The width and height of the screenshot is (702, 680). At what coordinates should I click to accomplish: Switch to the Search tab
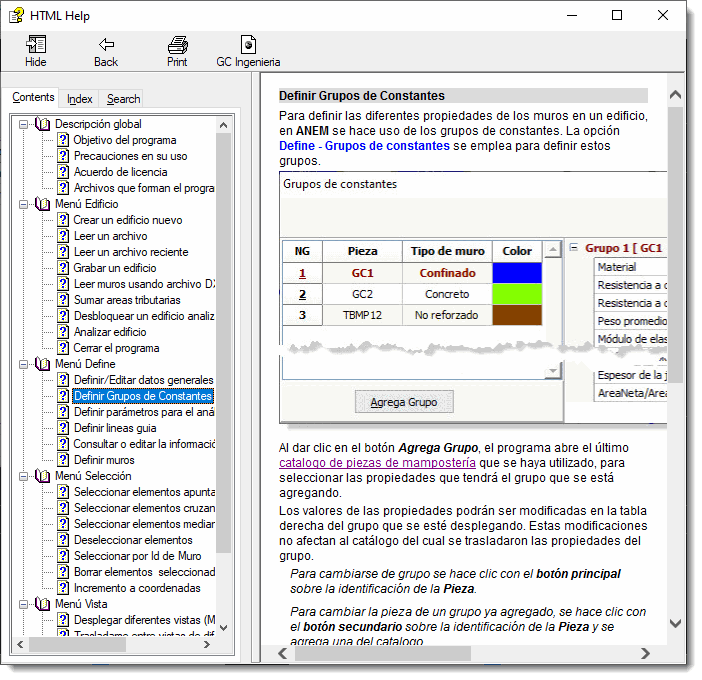click(123, 99)
